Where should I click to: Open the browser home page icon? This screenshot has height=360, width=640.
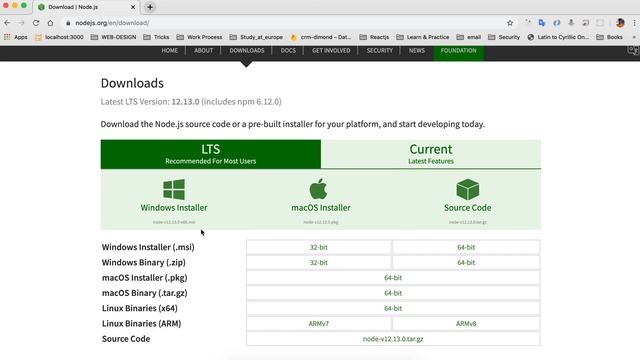click(50, 23)
